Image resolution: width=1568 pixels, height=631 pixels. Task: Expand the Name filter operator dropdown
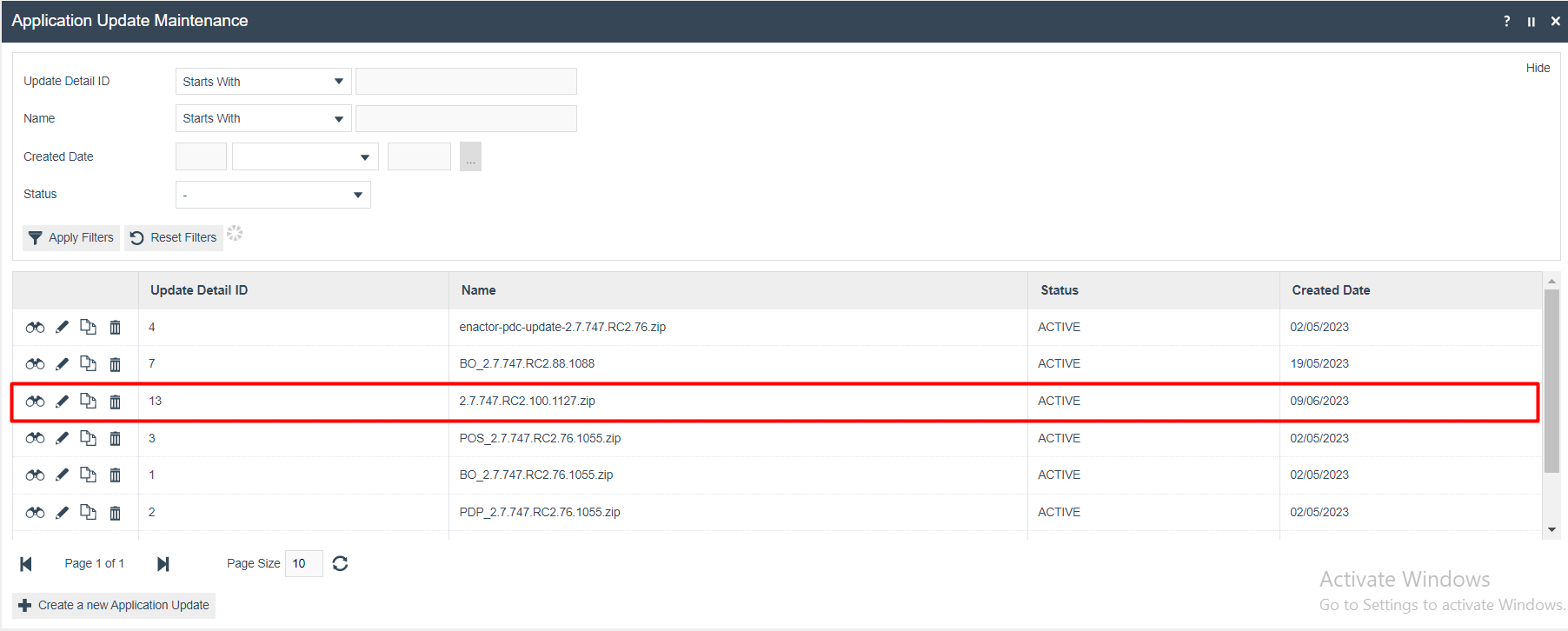point(263,119)
